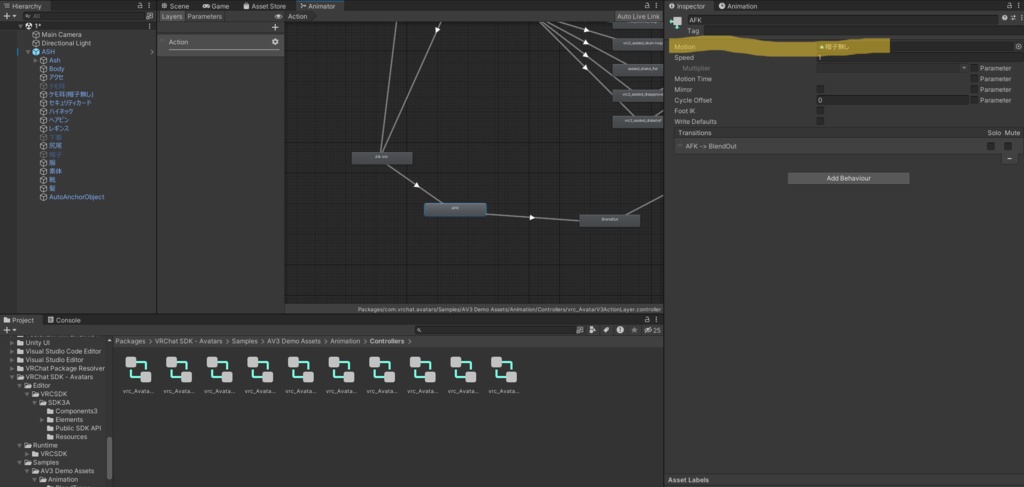This screenshot has height=487, width=1024.
Task: Open the Action layer gear settings
Action: coord(275,42)
